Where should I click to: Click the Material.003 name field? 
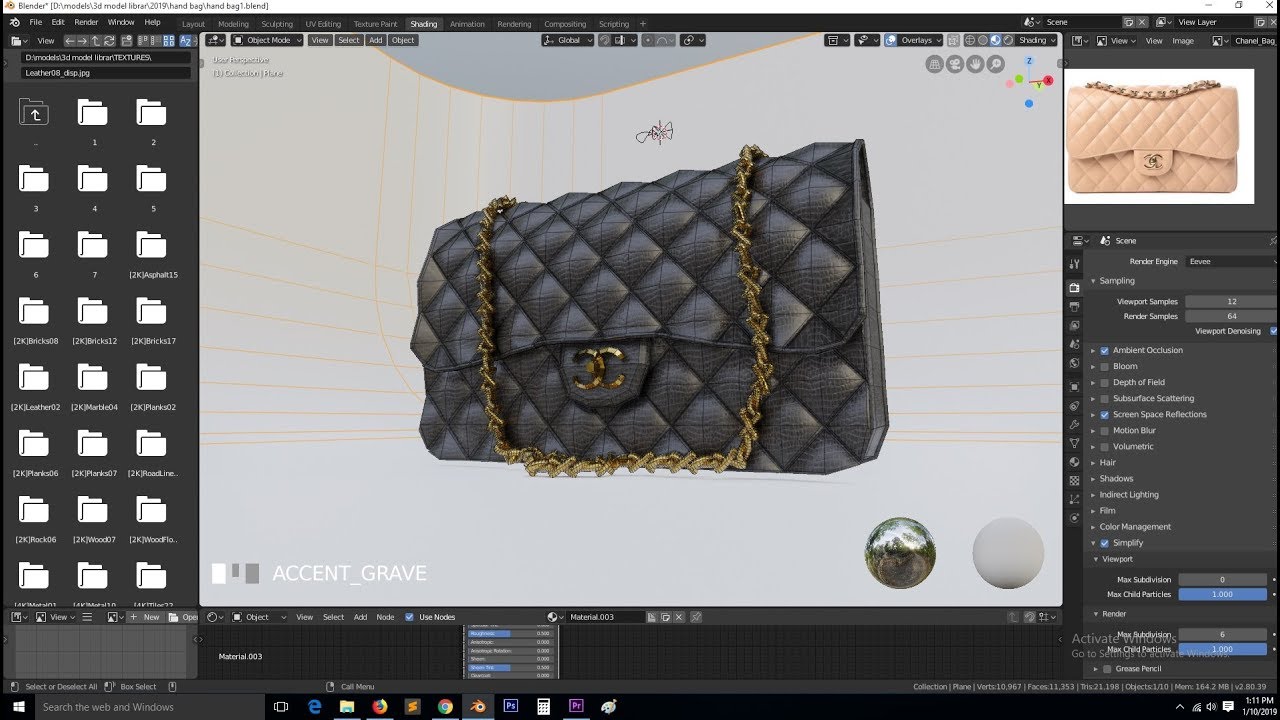pyautogui.click(x=606, y=617)
